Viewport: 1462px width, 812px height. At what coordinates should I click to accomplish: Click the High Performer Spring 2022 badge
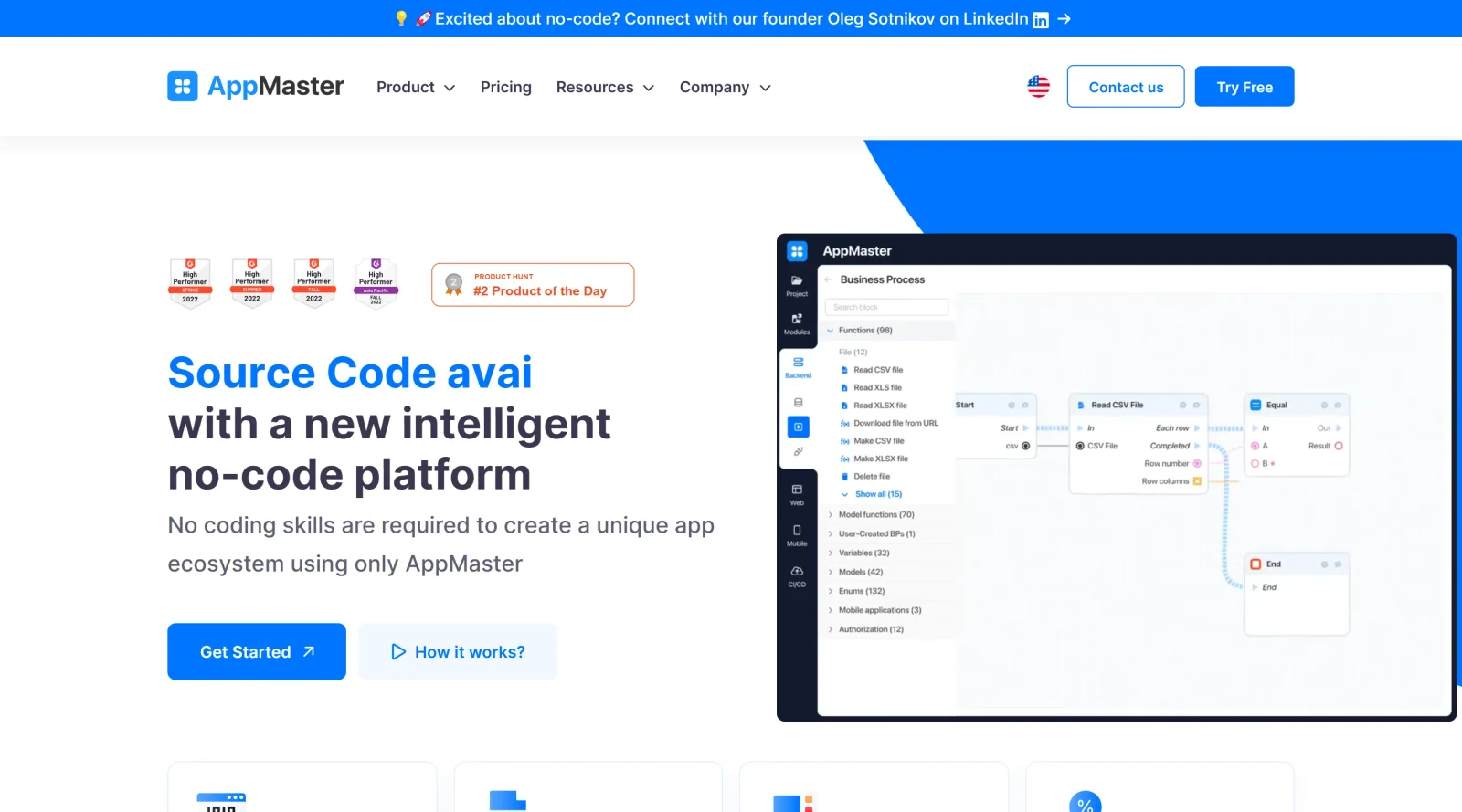pos(190,284)
